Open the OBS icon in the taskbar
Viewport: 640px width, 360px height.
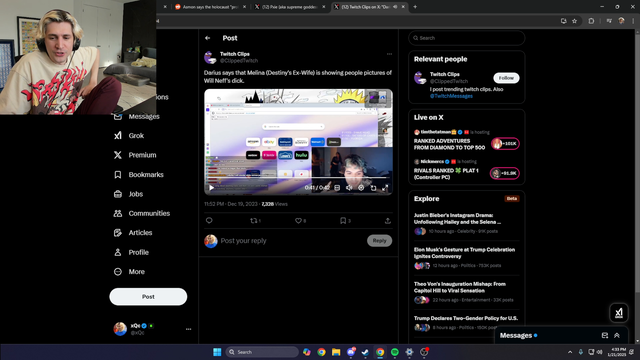coord(424,352)
